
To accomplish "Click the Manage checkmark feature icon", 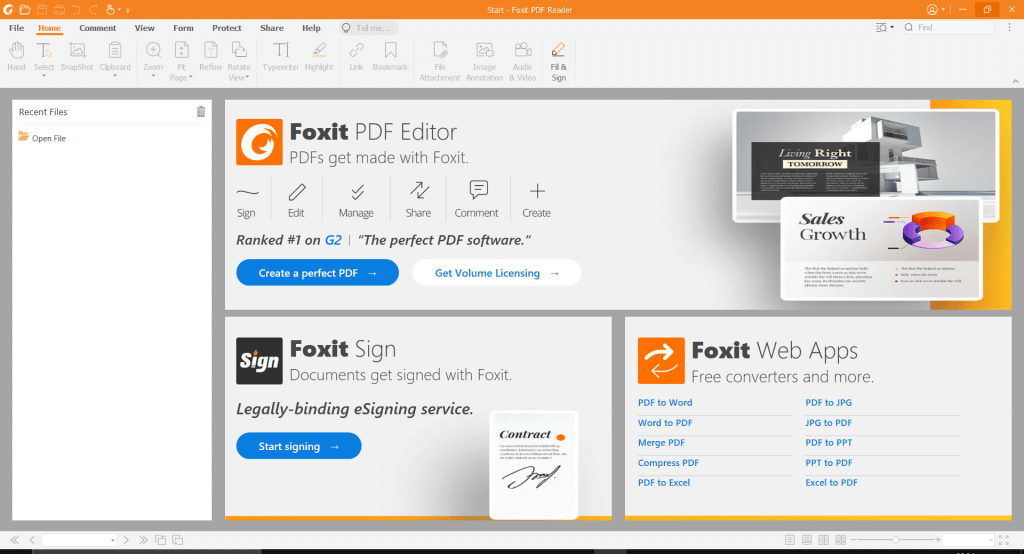I will (357, 191).
